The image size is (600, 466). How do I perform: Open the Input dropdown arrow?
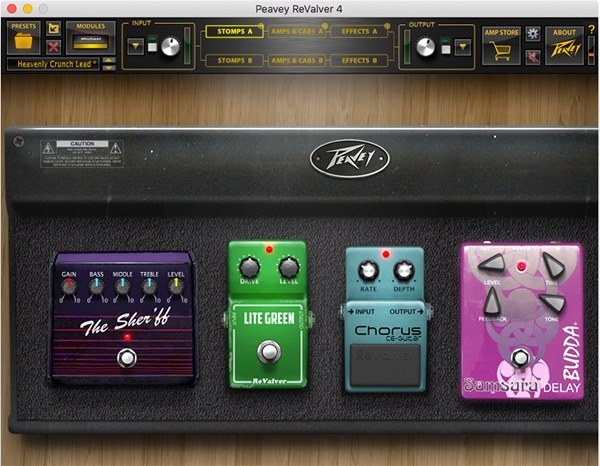[135, 46]
